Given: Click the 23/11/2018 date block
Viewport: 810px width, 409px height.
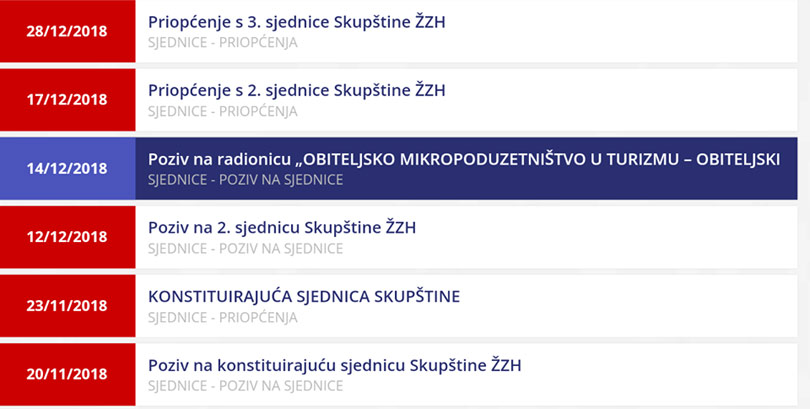Looking at the screenshot, I should 68,306.
